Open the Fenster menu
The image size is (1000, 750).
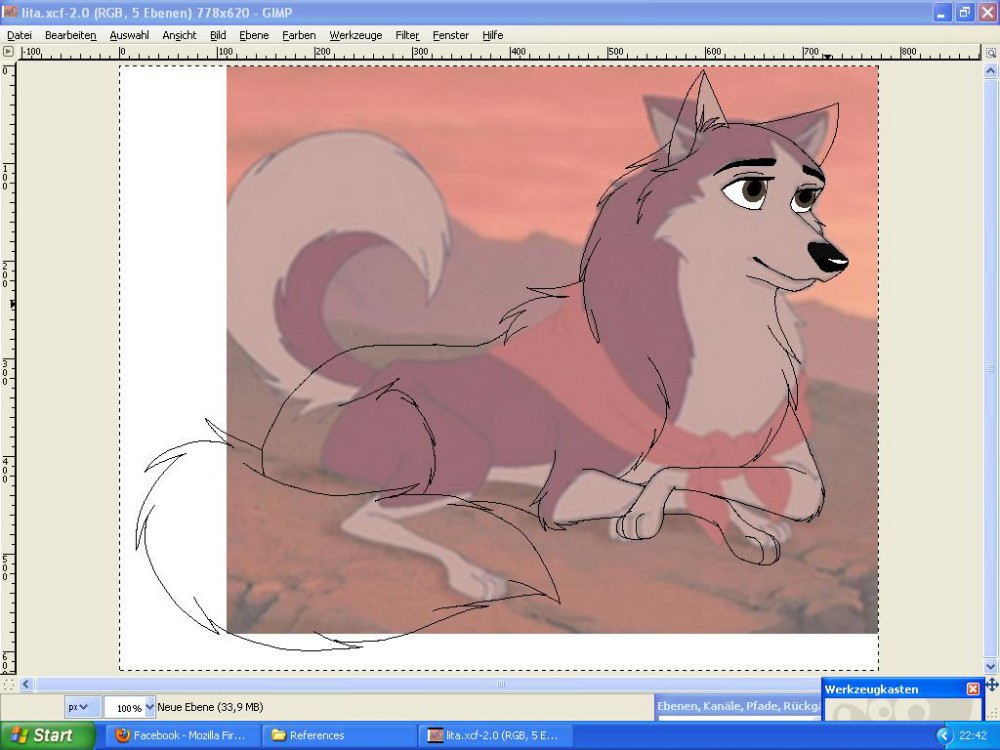point(450,35)
